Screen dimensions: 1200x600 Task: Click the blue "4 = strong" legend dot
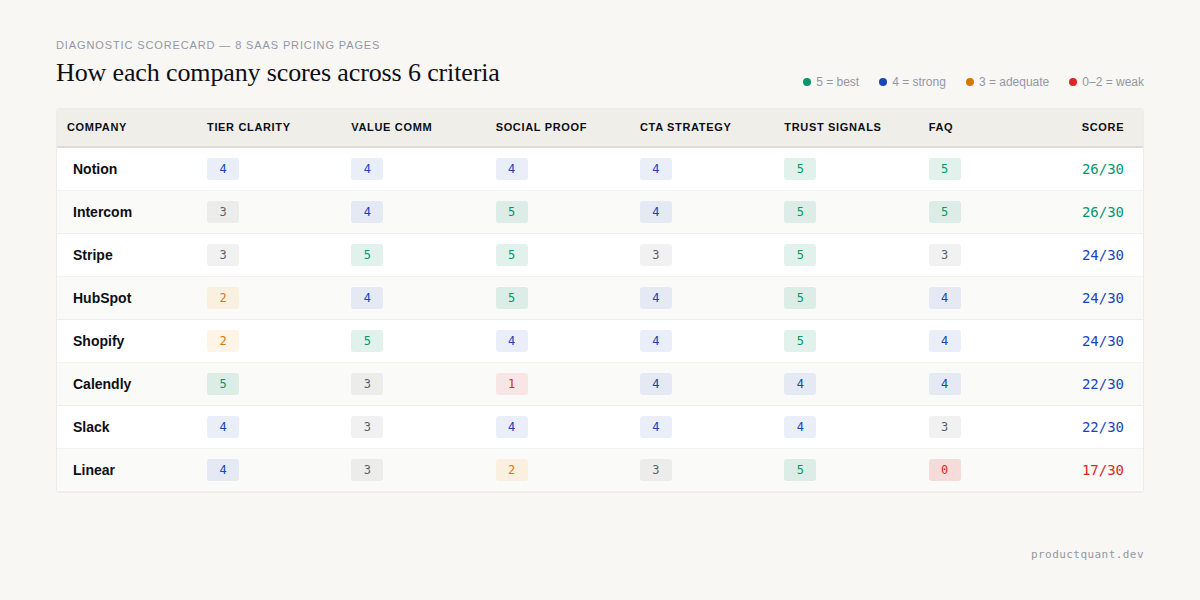pyautogui.click(x=882, y=82)
